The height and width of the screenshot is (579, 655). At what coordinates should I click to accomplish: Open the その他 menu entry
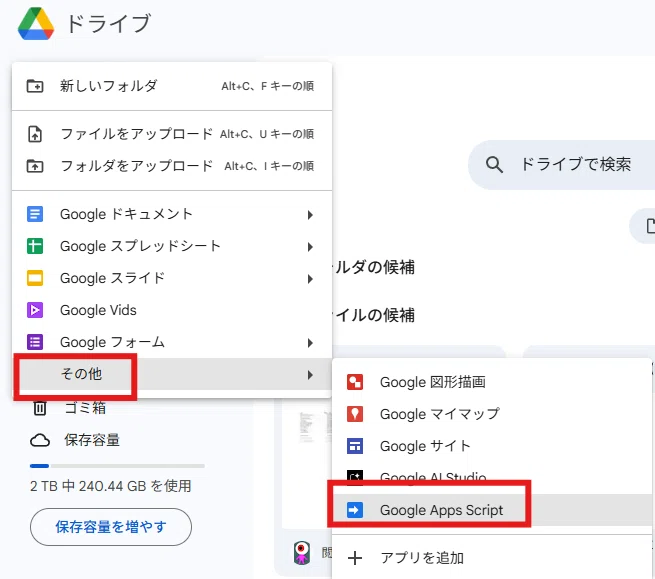pyautogui.click(x=172, y=374)
